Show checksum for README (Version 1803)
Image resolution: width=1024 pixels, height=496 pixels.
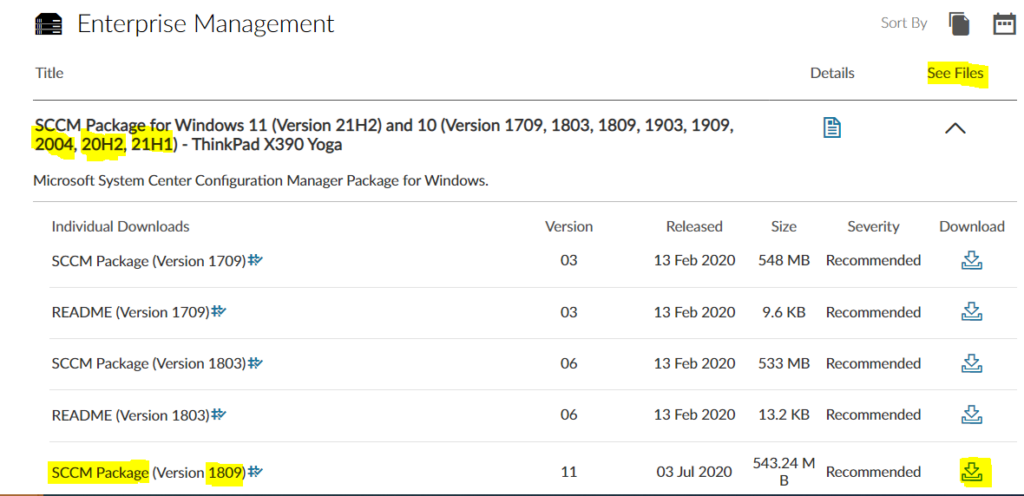(x=218, y=414)
